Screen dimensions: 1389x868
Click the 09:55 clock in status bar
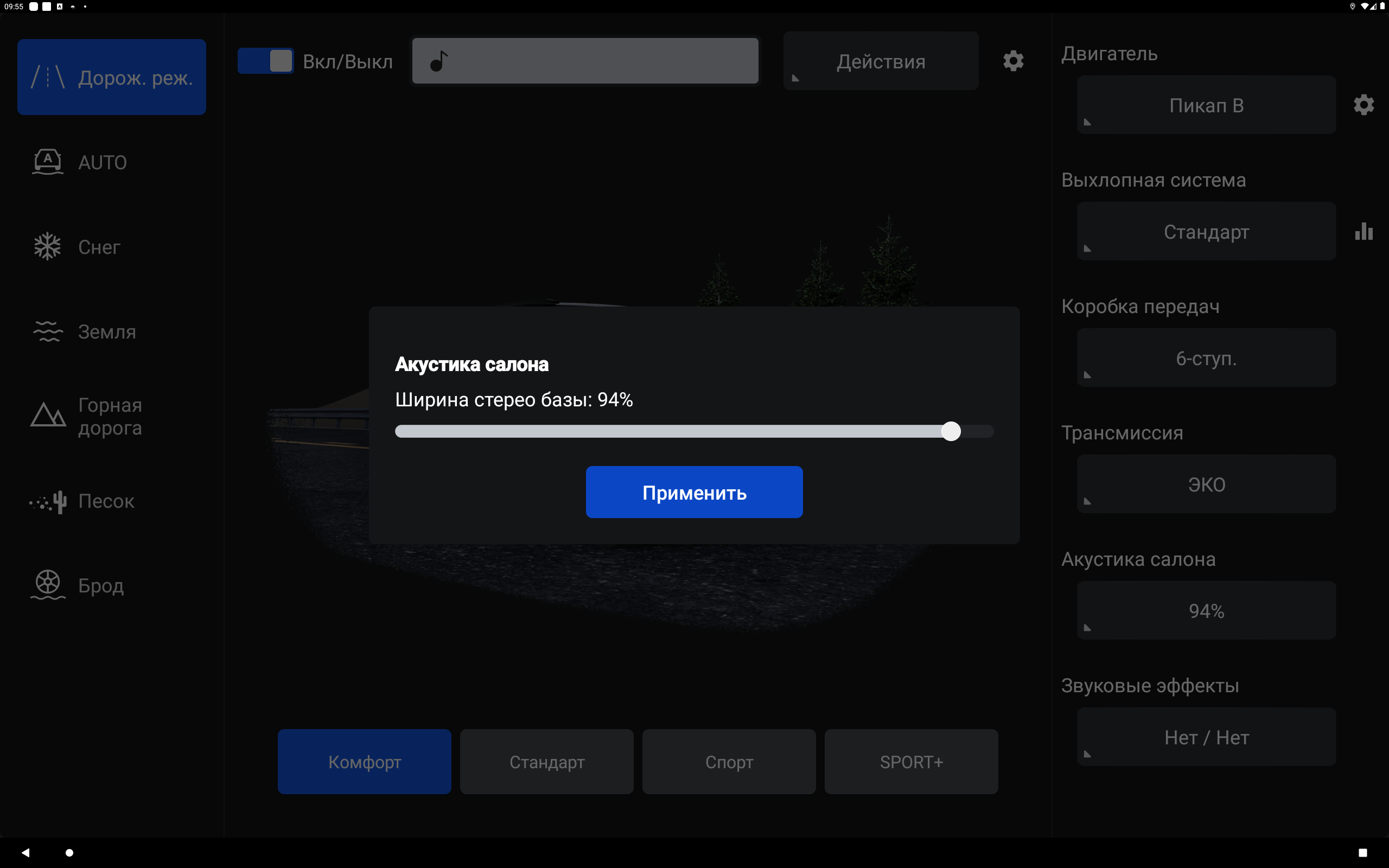click(x=14, y=7)
